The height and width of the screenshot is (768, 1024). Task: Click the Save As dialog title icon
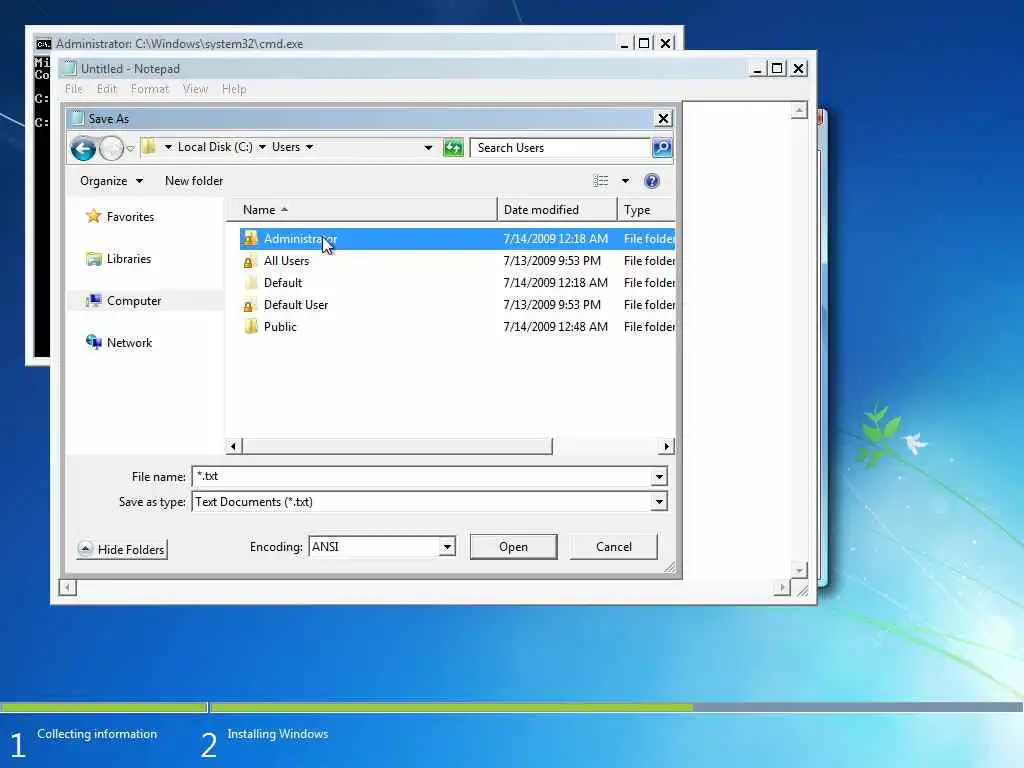pos(78,118)
